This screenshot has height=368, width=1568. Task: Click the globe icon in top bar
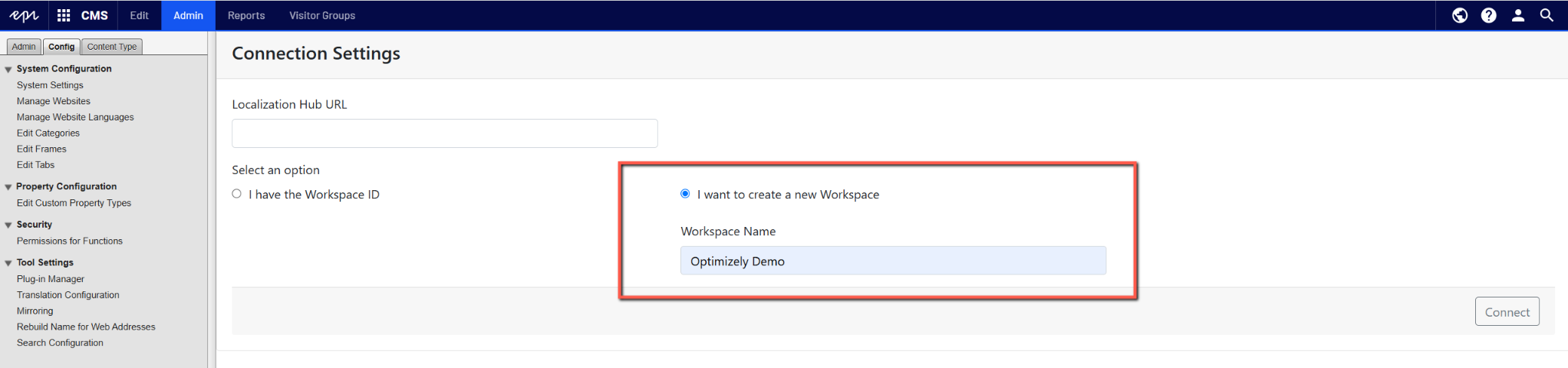[x=1459, y=15]
